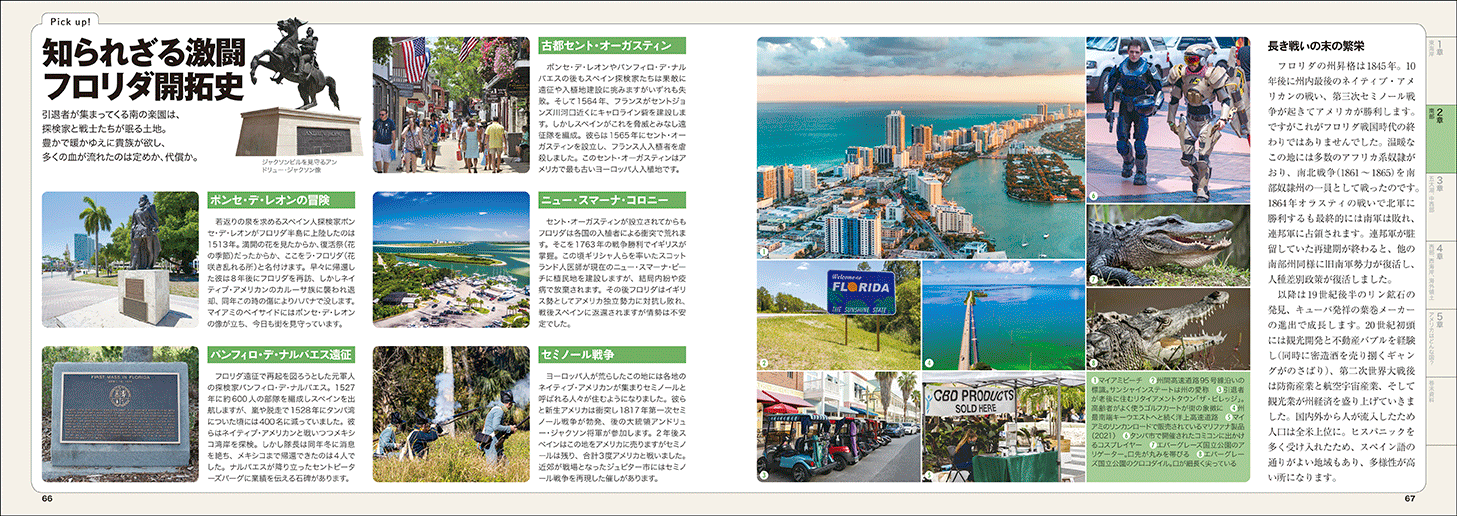Click the page number 66

[48, 498]
